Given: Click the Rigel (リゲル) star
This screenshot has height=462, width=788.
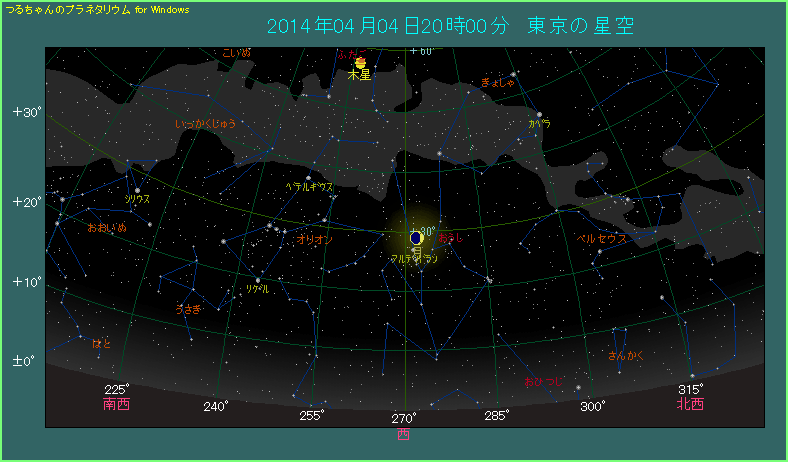Looking at the screenshot, I should [x=258, y=280].
